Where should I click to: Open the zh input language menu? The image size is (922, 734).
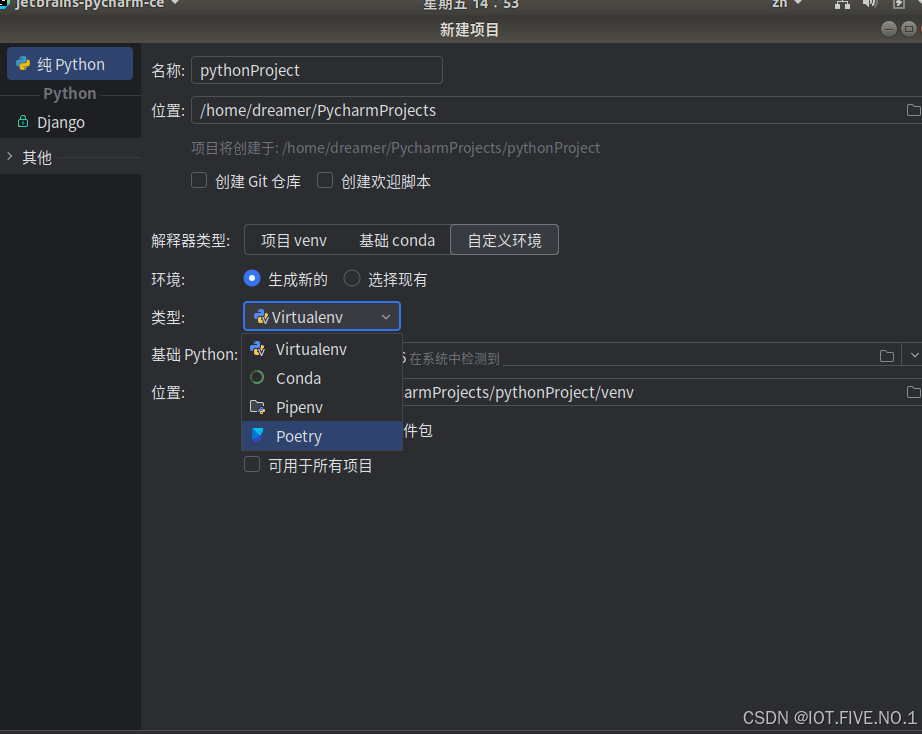pos(786,4)
